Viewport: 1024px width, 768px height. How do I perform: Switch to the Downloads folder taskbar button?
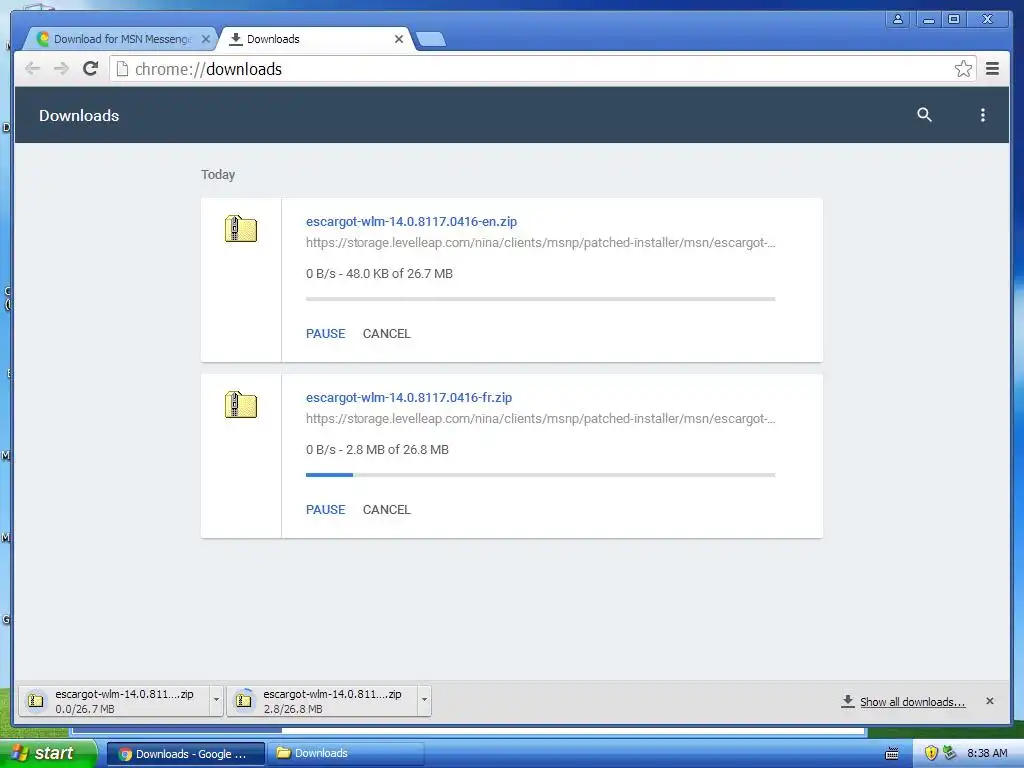(347, 754)
